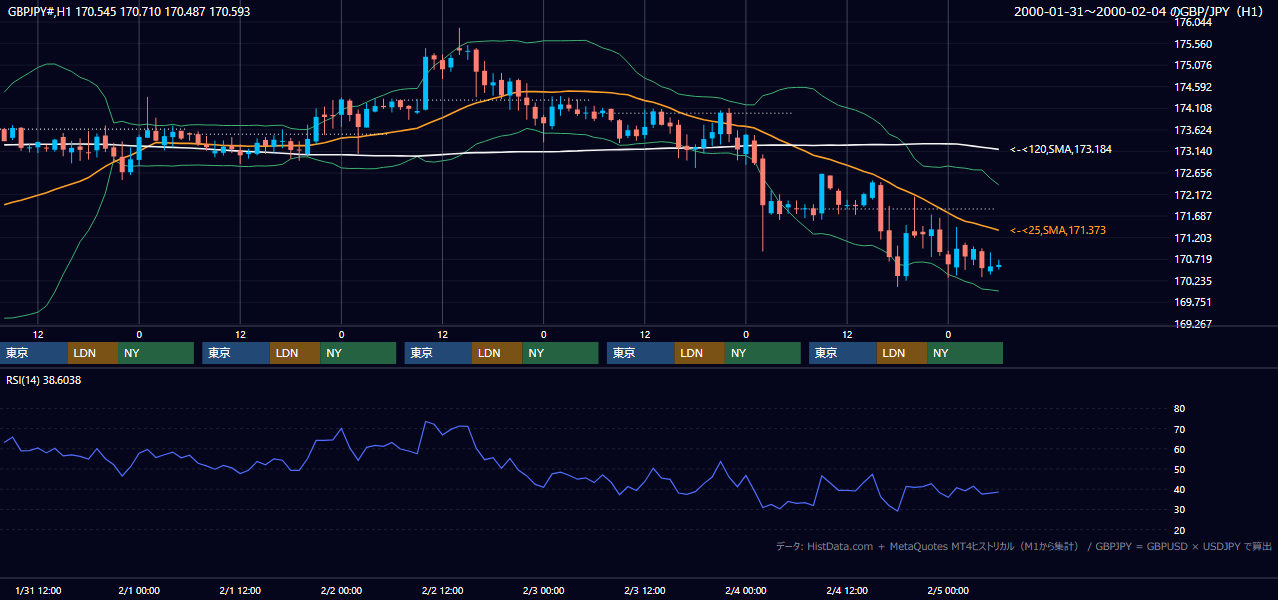Click price axis value 169.751

1193,302
